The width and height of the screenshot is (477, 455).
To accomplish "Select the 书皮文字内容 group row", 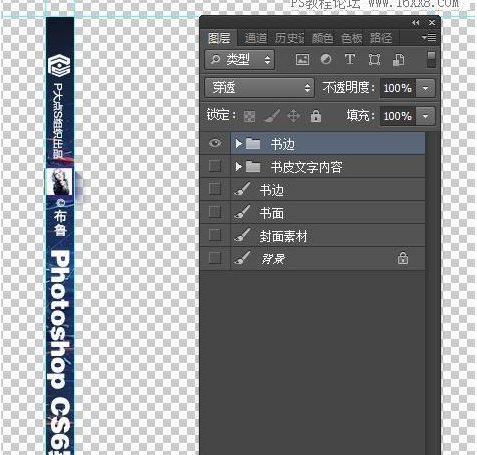I will click(328, 167).
